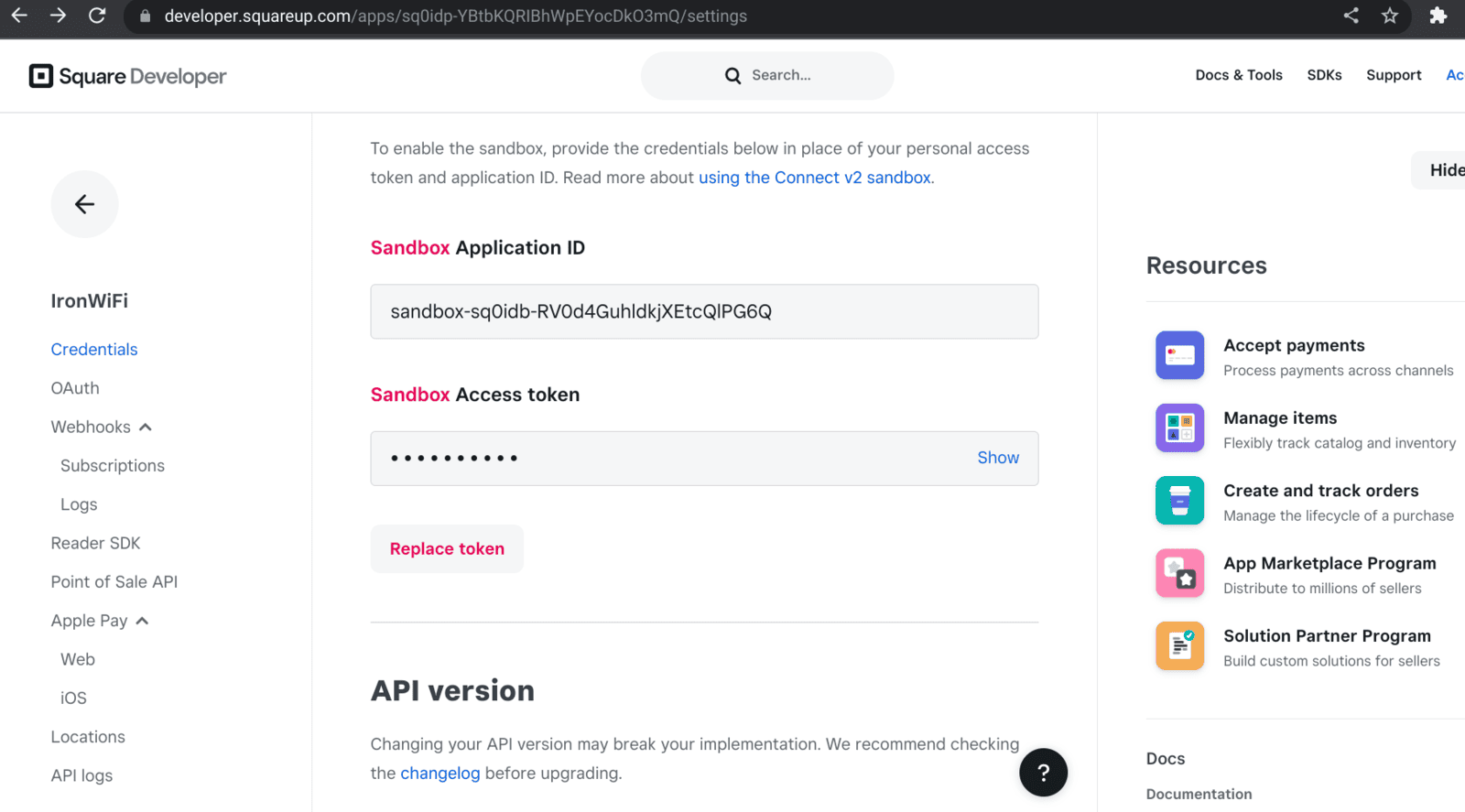Open the Accept payments resource link
Screen dimensions: 1465x812
(1294, 345)
